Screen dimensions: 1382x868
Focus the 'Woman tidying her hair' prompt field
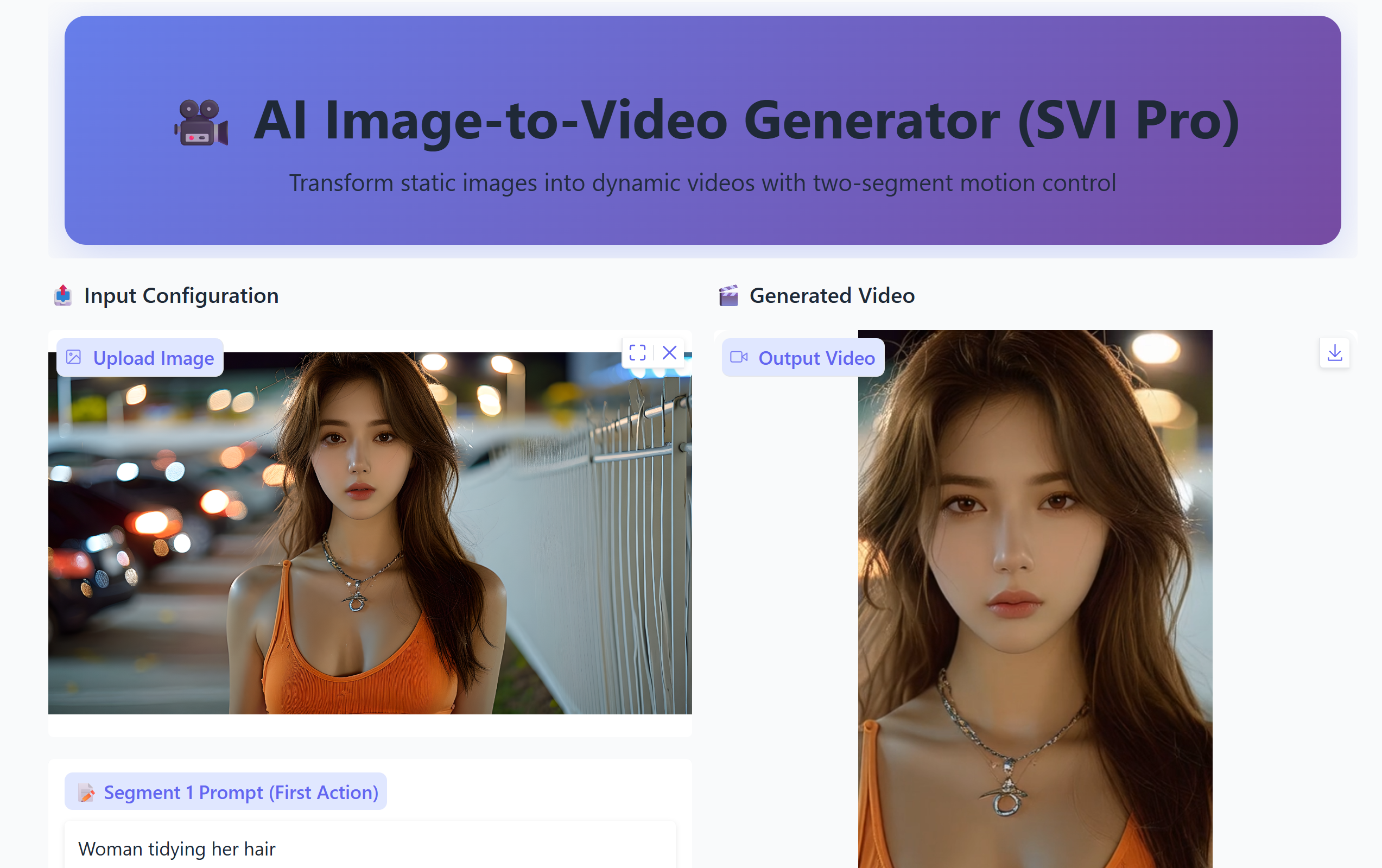[370, 848]
